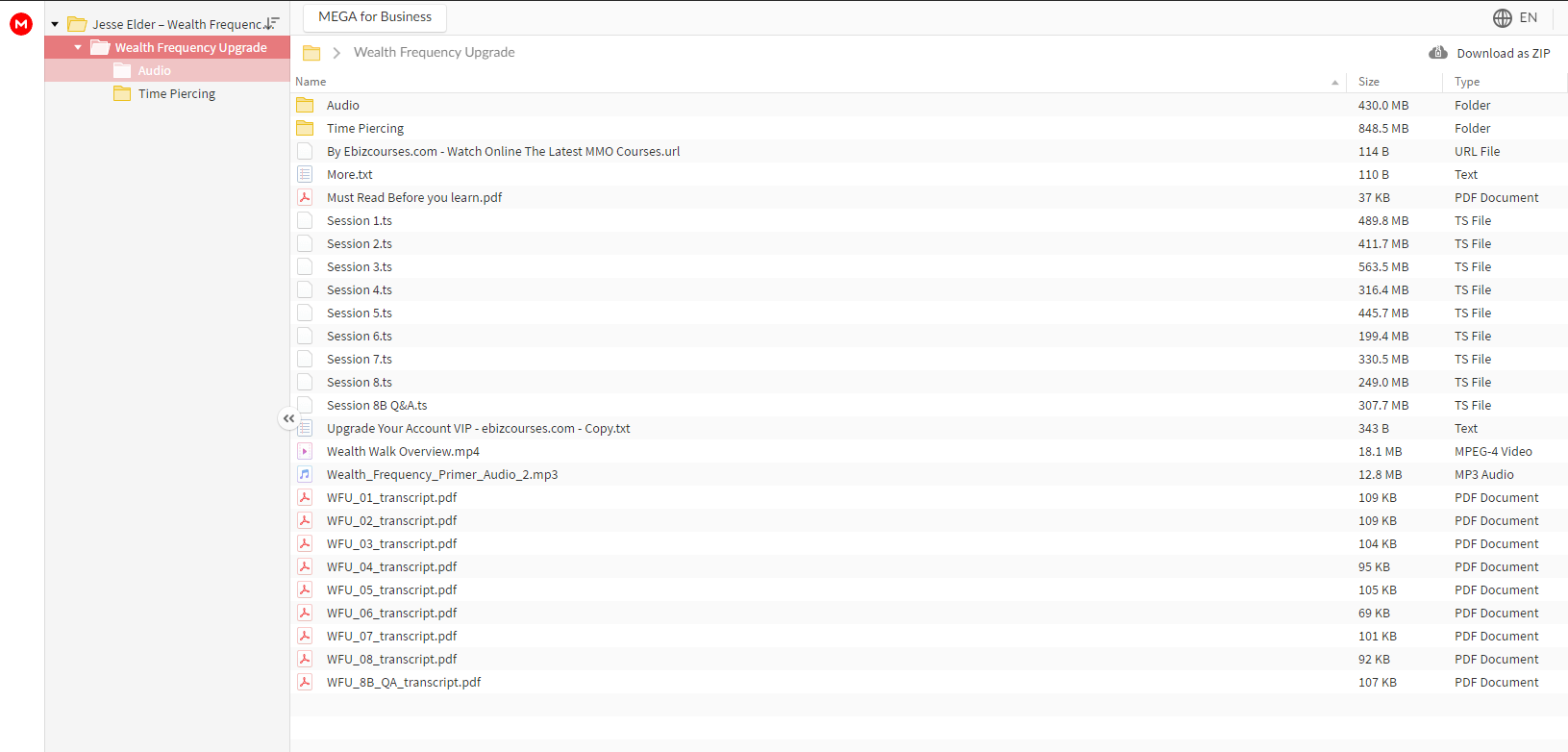
Task: Click the Jesse Elder root folder icon
Action: 77,24
